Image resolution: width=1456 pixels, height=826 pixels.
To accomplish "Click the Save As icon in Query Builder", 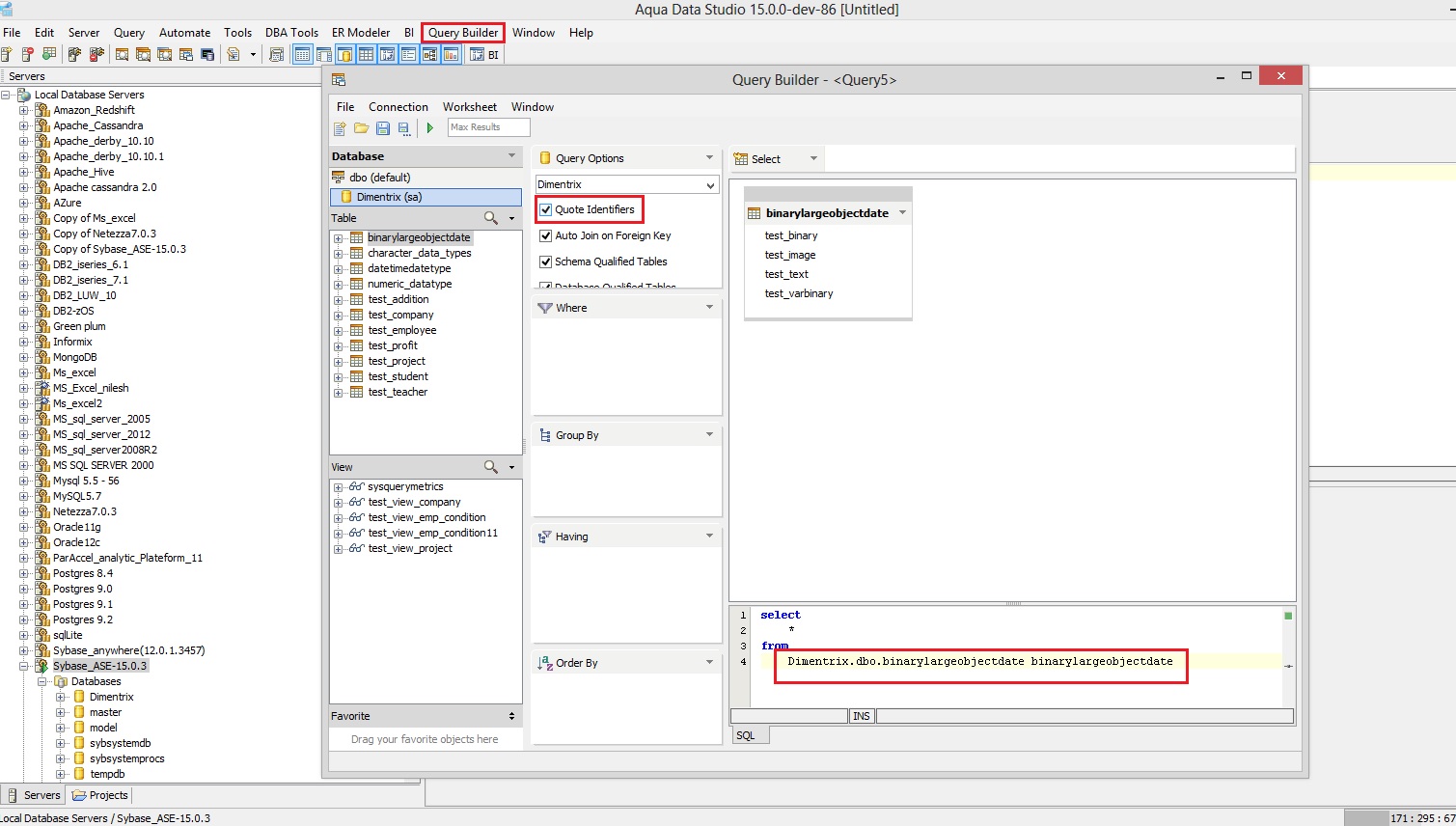I will point(403,128).
